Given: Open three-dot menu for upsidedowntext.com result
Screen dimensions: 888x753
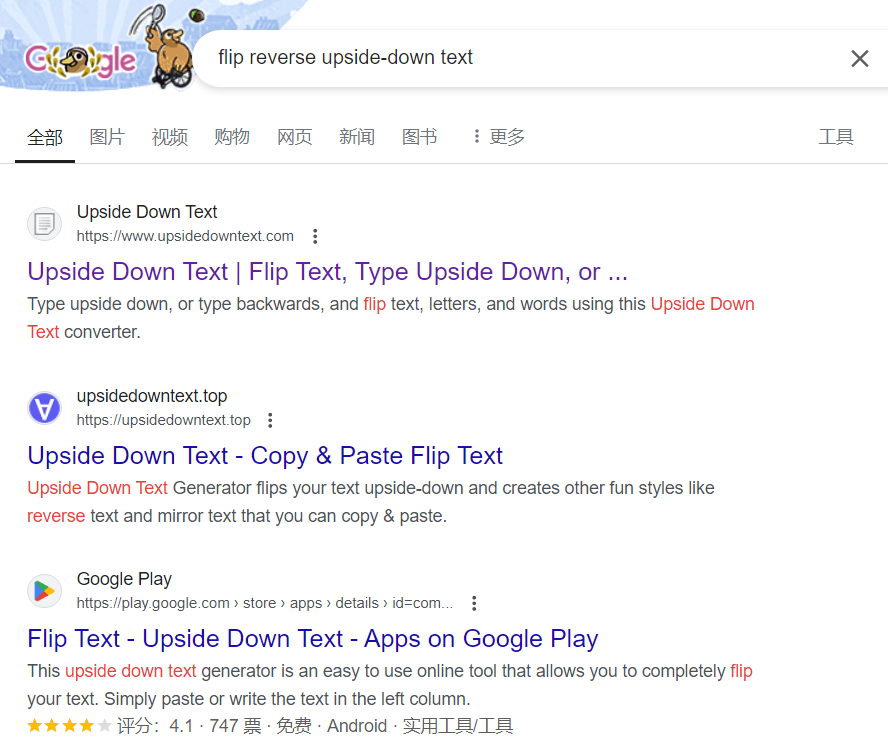Looking at the screenshot, I should (x=315, y=237).
